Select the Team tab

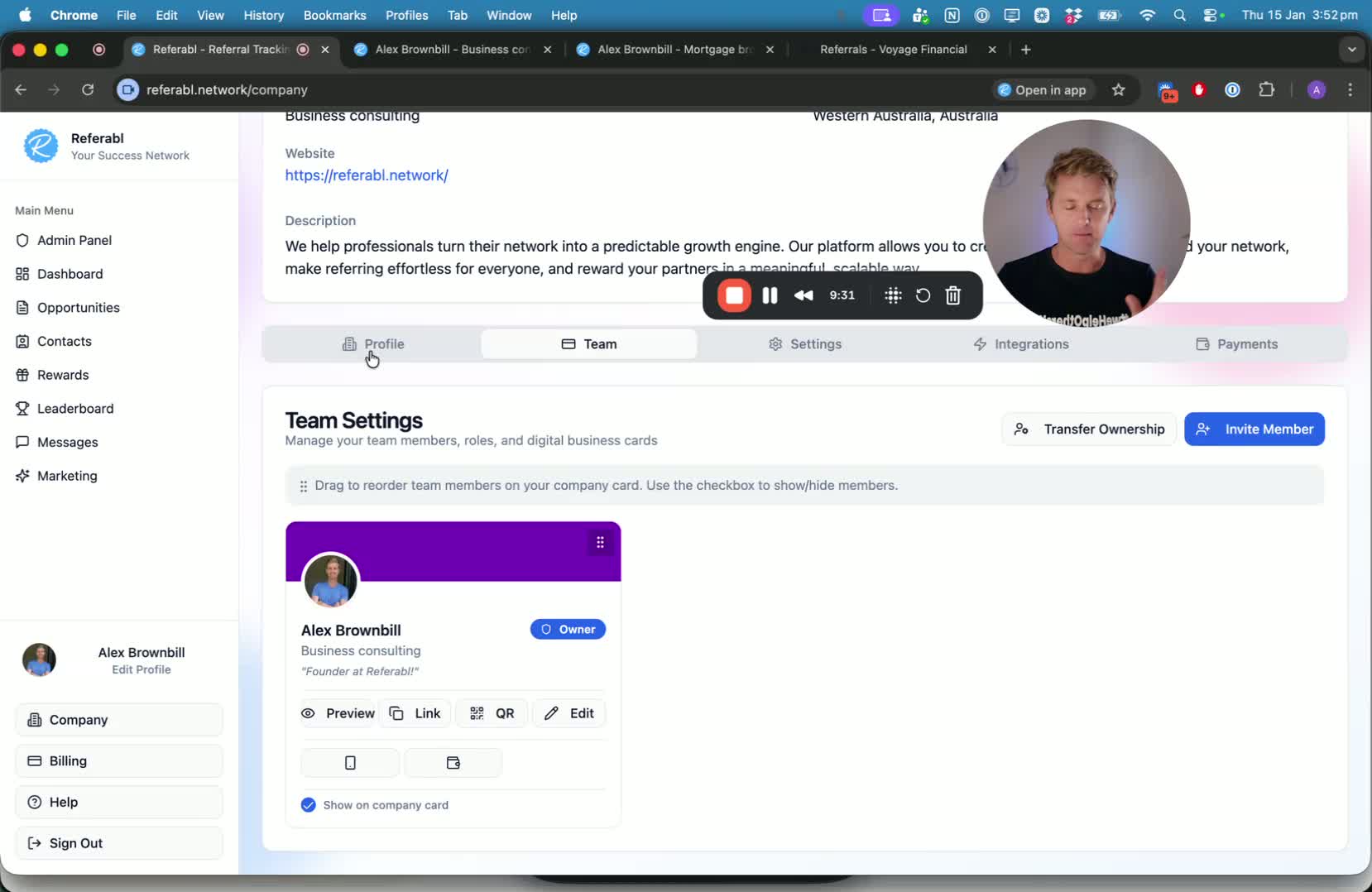(589, 344)
